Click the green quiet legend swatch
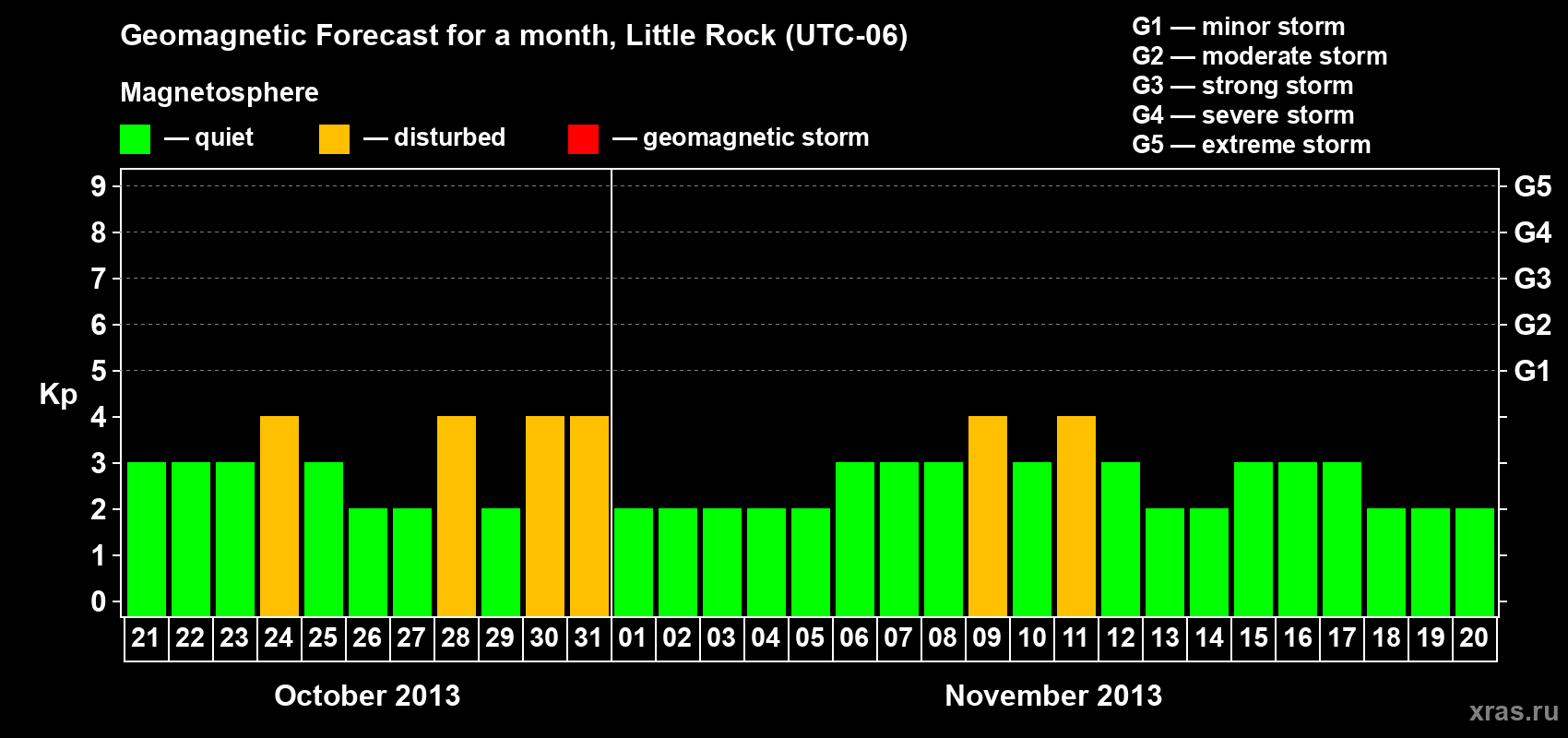The image size is (1568, 738). point(135,139)
